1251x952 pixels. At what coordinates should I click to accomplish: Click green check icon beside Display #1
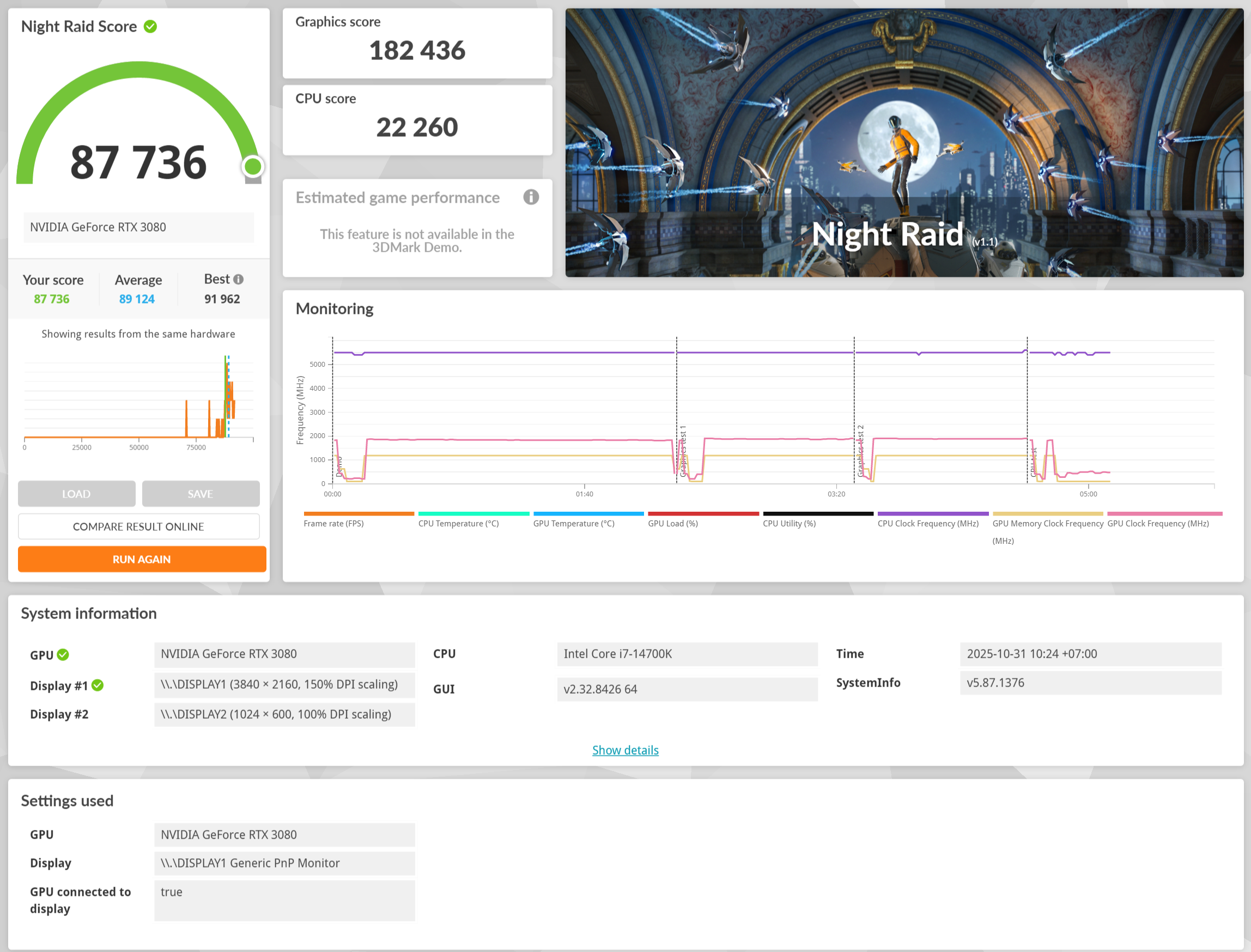tap(98, 685)
